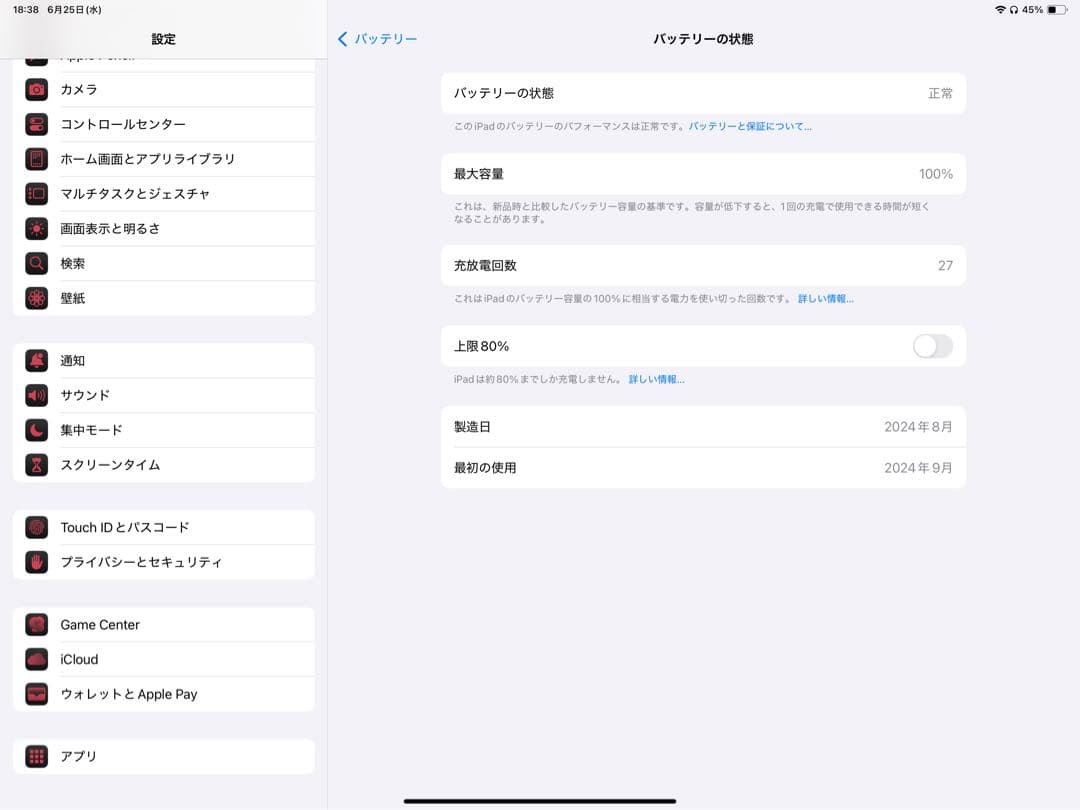Open the 画面表示と明るさ icon
The width and height of the screenshot is (1080, 810).
click(37, 228)
